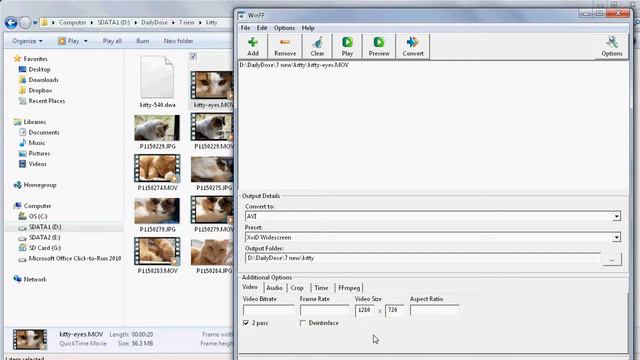
Task: Toggle the 2 pass checkbox
Action: tap(246, 323)
